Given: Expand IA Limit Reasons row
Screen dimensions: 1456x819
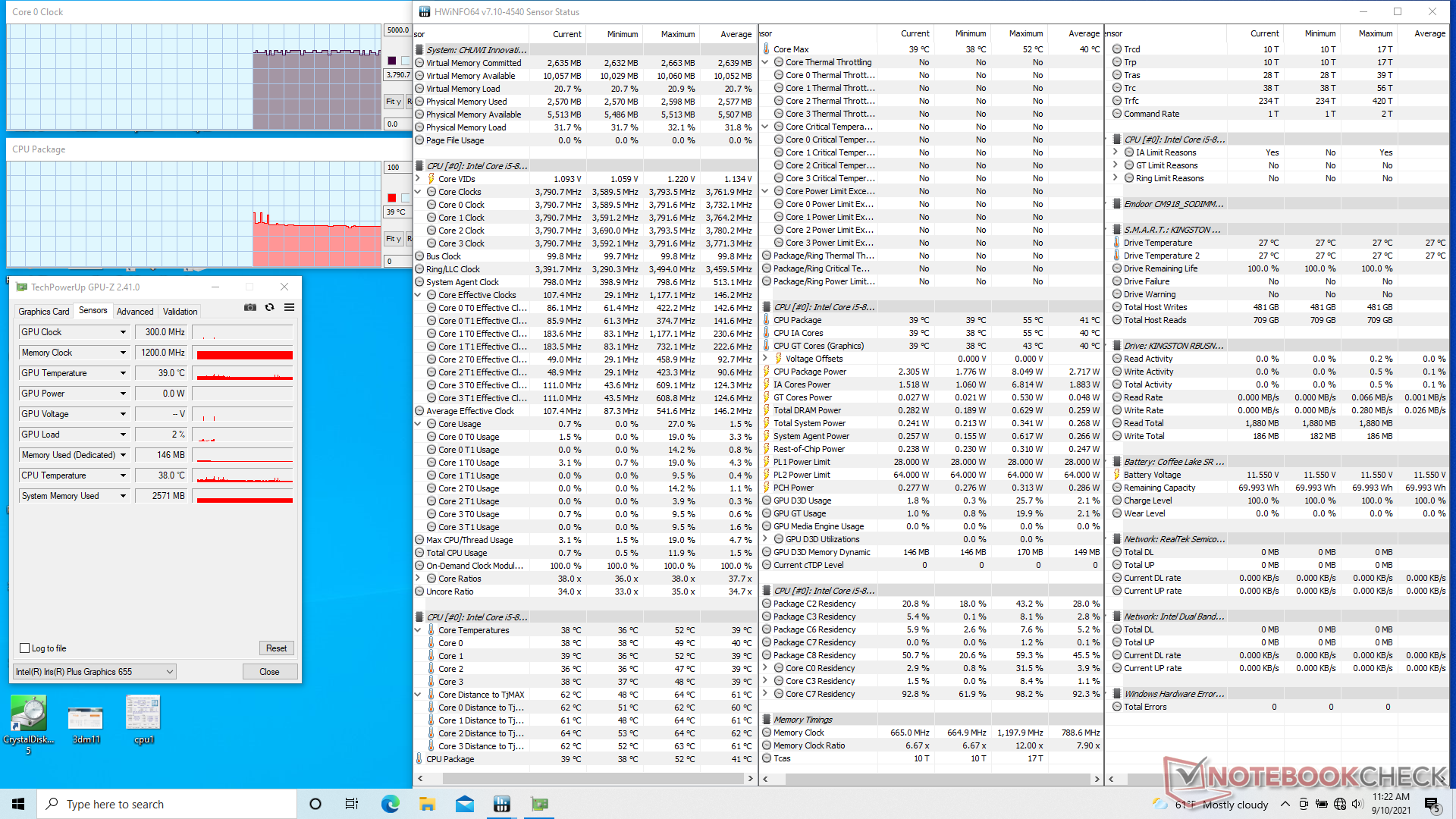Looking at the screenshot, I should (x=1116, y=152).
